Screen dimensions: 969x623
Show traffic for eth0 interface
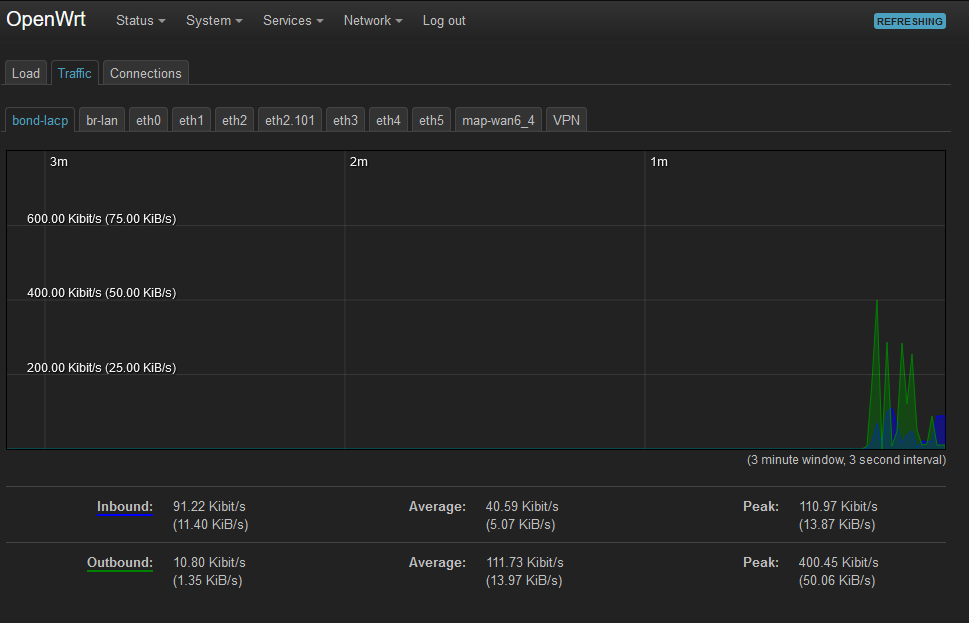point(148,120)
